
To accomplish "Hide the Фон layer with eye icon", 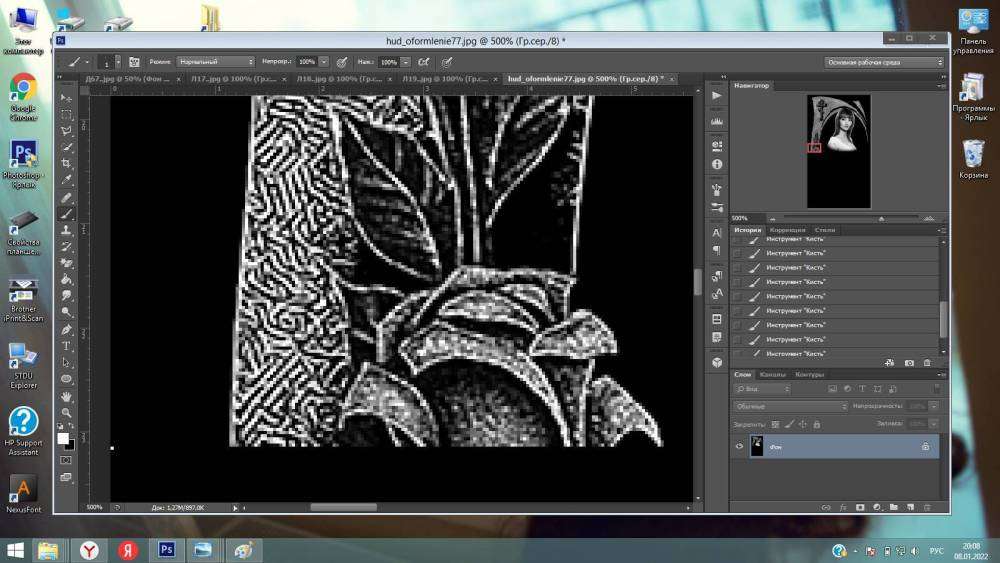I will coord(739,447).
